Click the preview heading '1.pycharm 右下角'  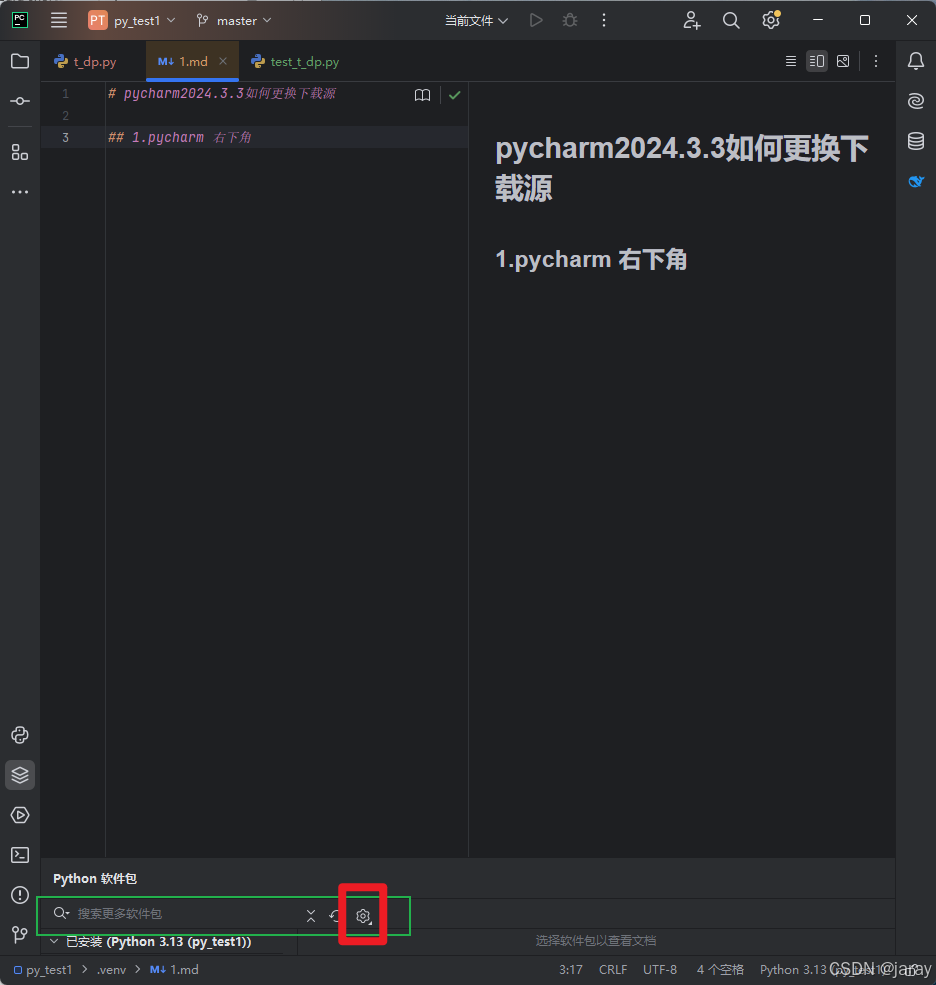click(590, 259)
